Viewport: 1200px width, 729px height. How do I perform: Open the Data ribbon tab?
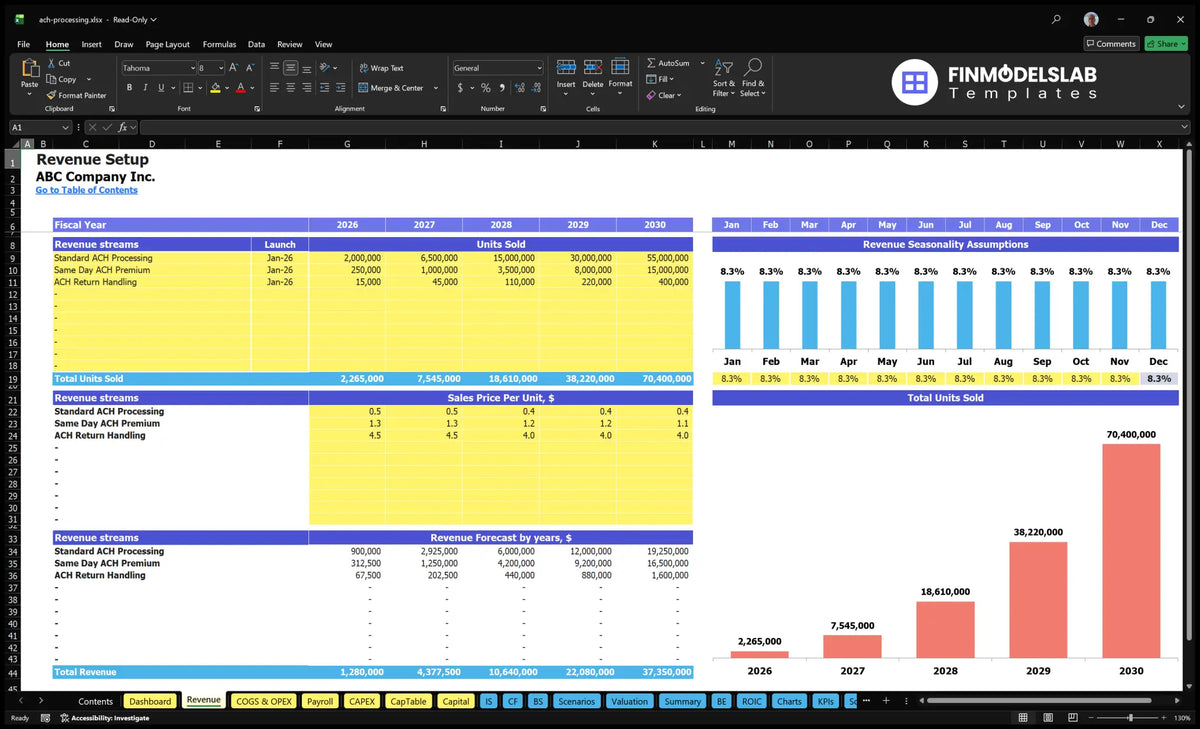pyautogui.click(x=256, y=44)
